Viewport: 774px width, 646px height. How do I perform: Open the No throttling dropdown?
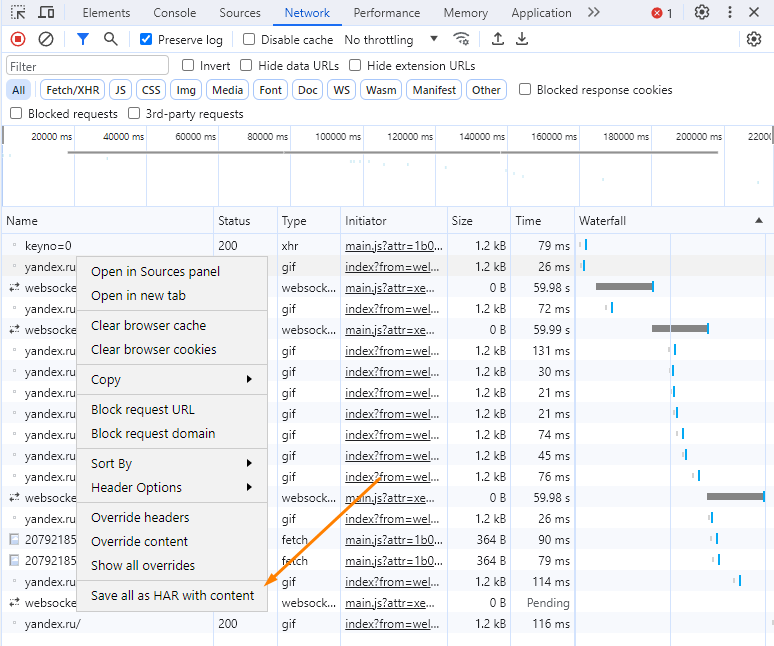391,39
